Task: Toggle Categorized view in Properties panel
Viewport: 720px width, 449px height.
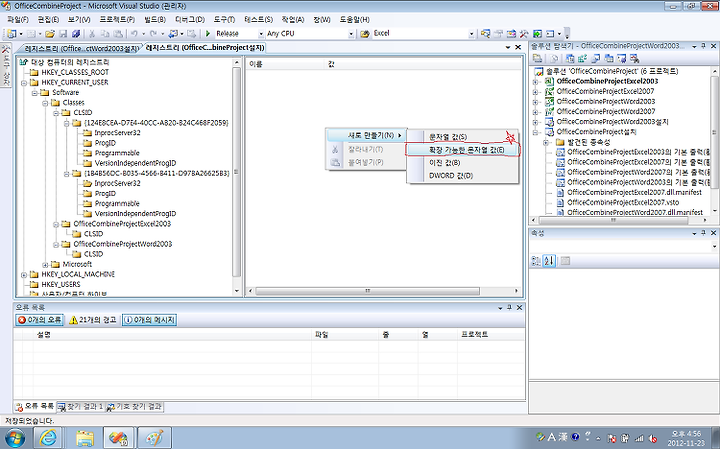Action: click(x=536, y=261)
